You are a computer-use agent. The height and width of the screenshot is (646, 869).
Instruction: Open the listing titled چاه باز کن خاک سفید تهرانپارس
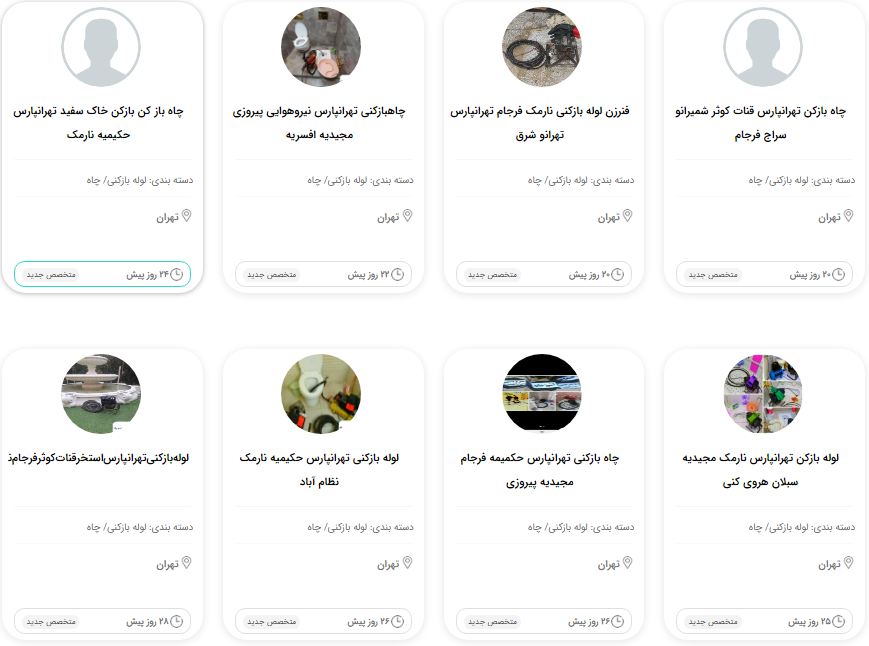(99, 122)
